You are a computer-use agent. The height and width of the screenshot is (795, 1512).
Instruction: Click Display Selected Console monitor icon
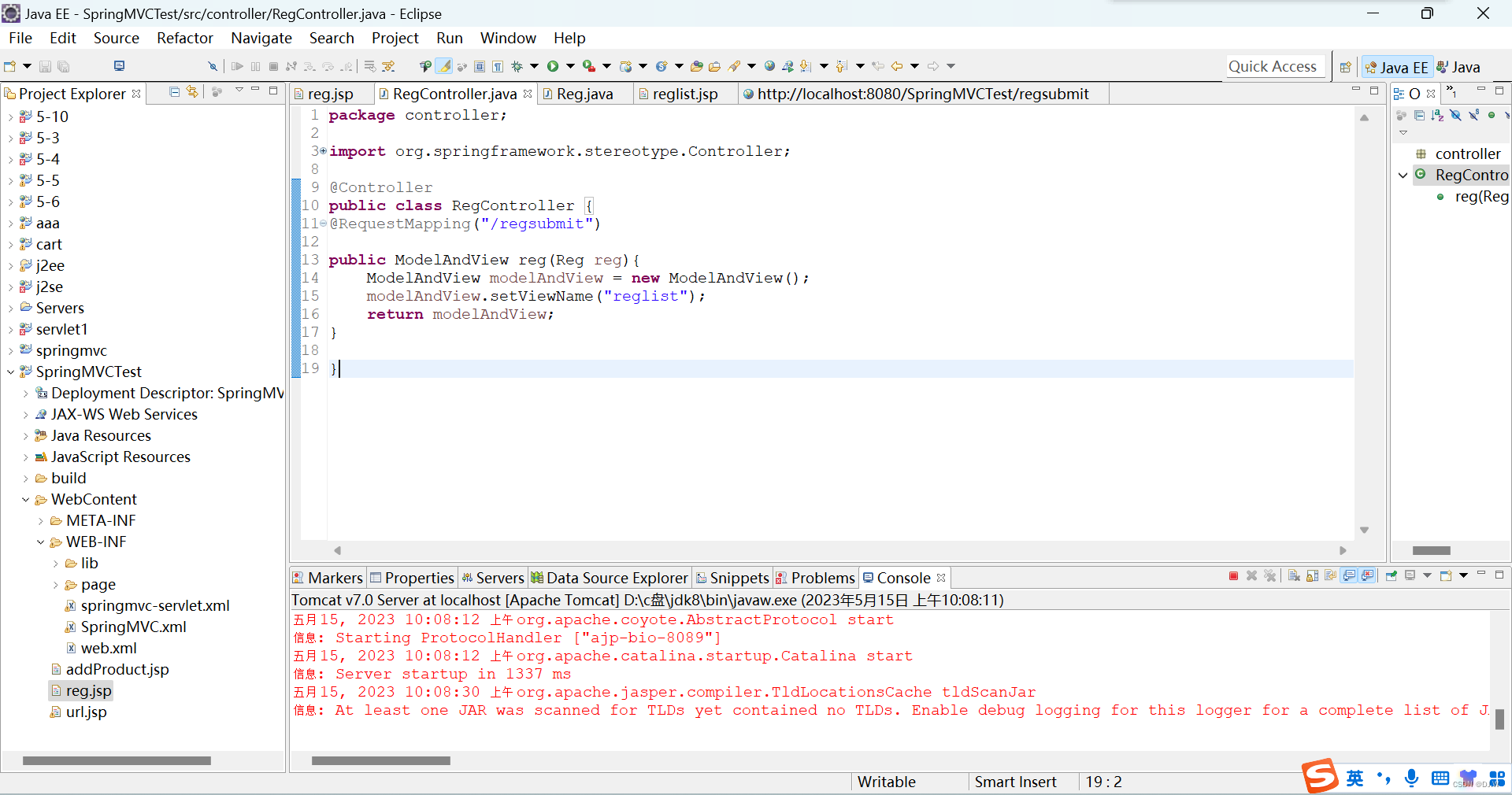click(1410, 576)
